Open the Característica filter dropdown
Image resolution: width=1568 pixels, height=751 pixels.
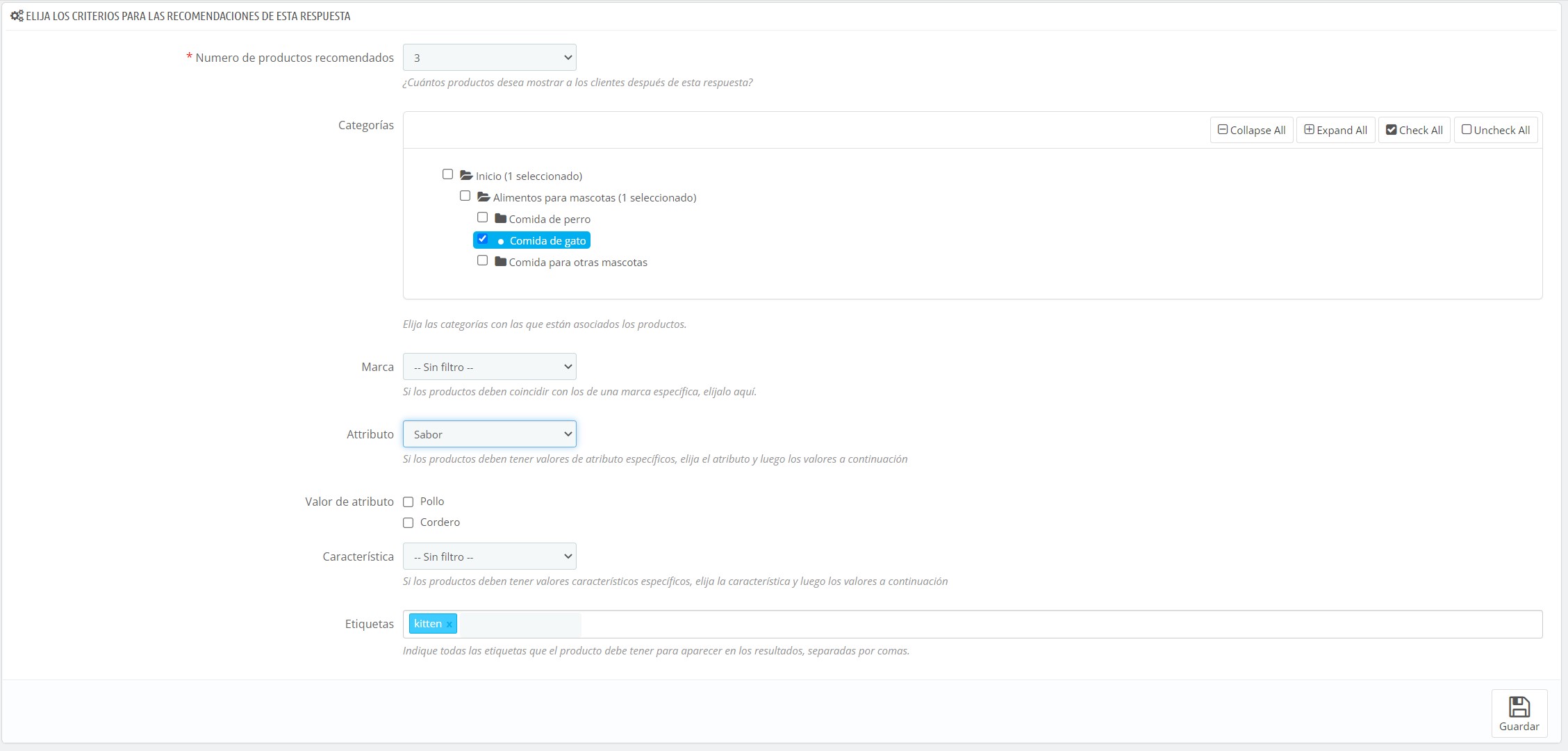[489, 556]
